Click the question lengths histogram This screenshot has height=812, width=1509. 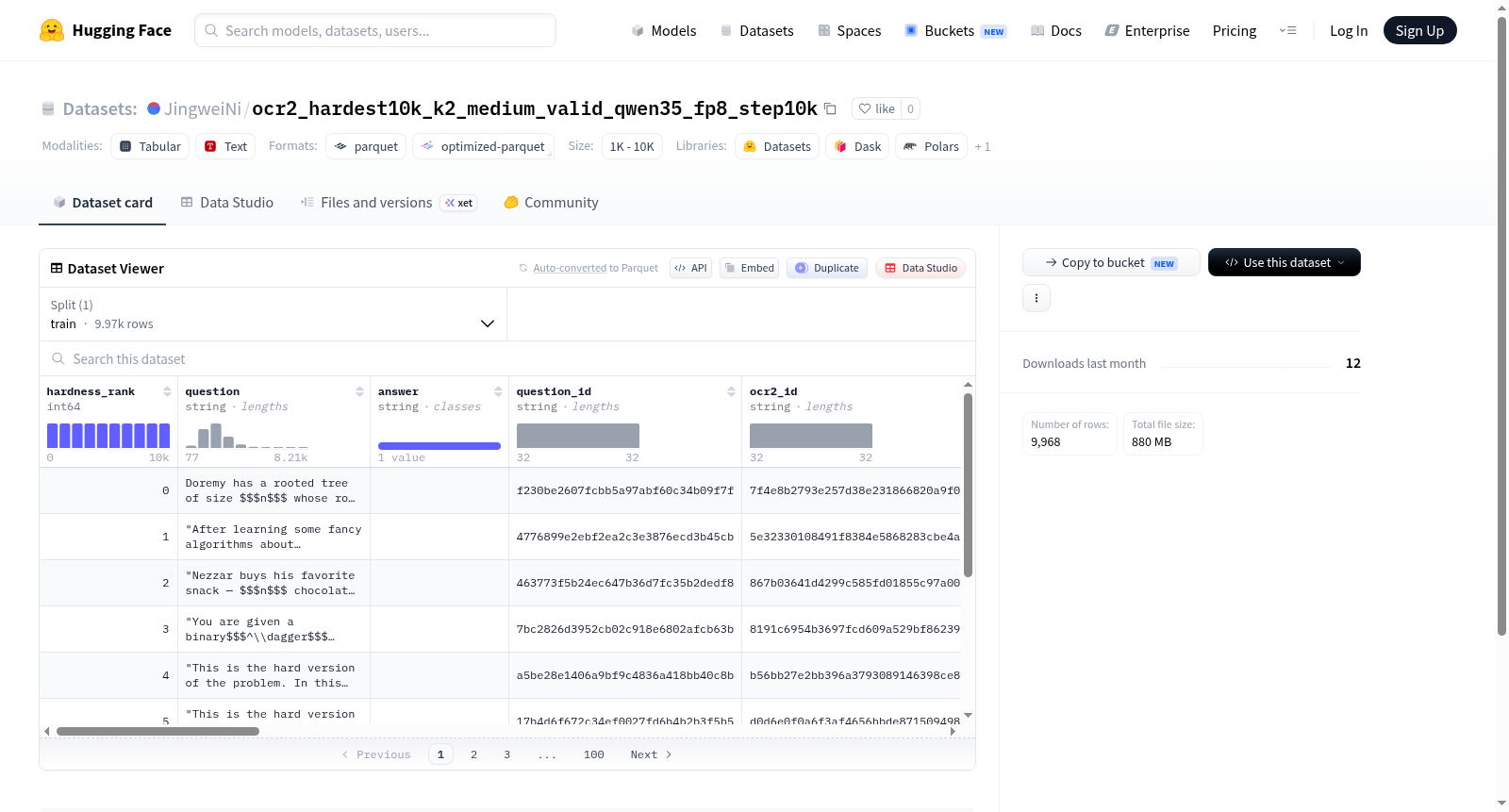(x=247, y=436)
